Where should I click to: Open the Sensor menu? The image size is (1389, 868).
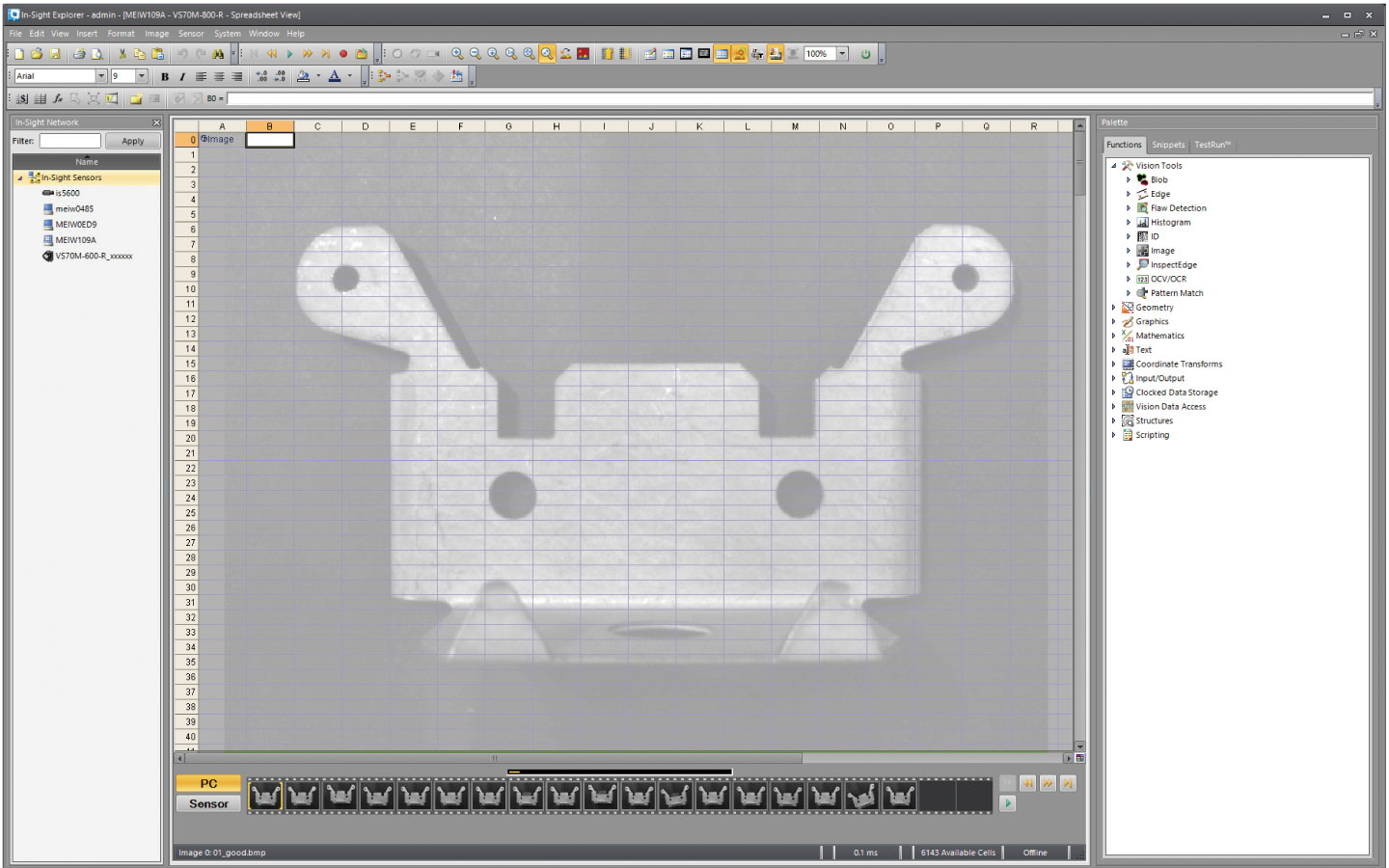pos(191,34)
